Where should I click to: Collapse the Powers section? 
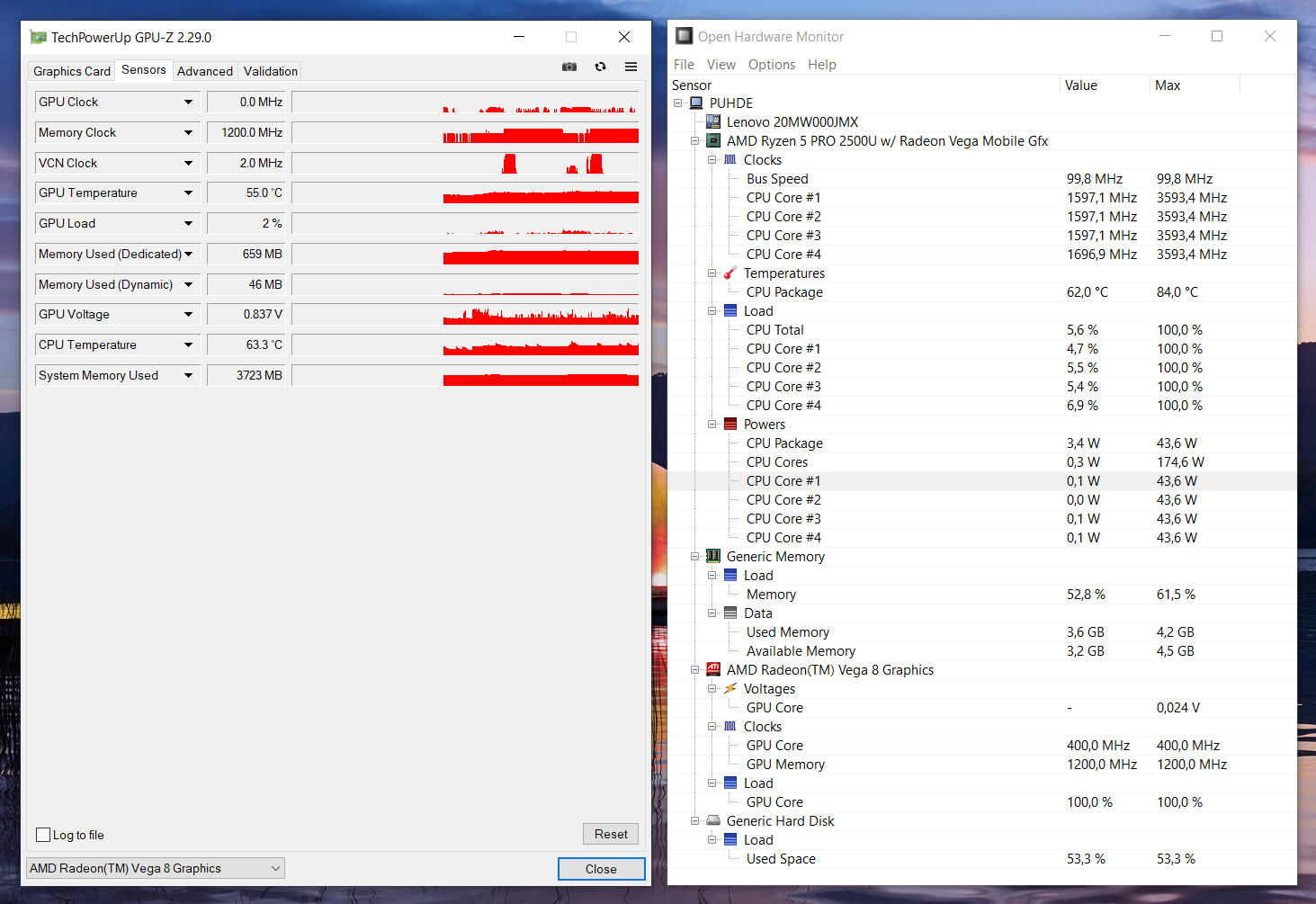(x=712, y=424)
